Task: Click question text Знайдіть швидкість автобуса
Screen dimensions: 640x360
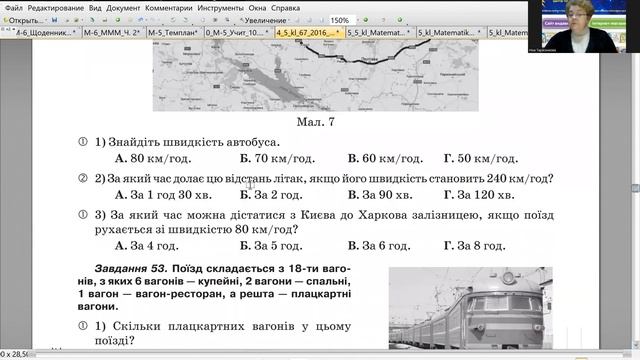Action: 194,142
